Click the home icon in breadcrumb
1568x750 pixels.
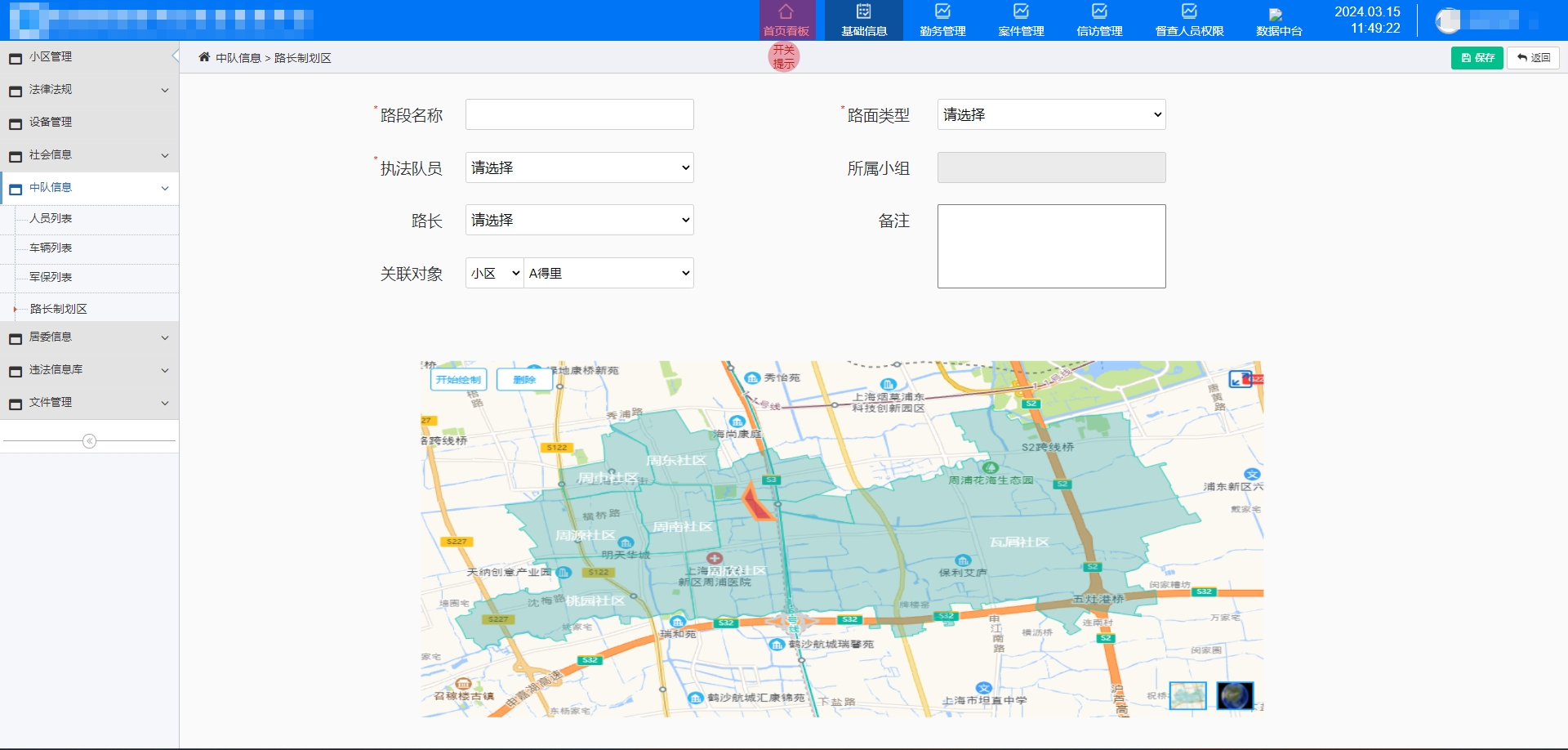204,57
